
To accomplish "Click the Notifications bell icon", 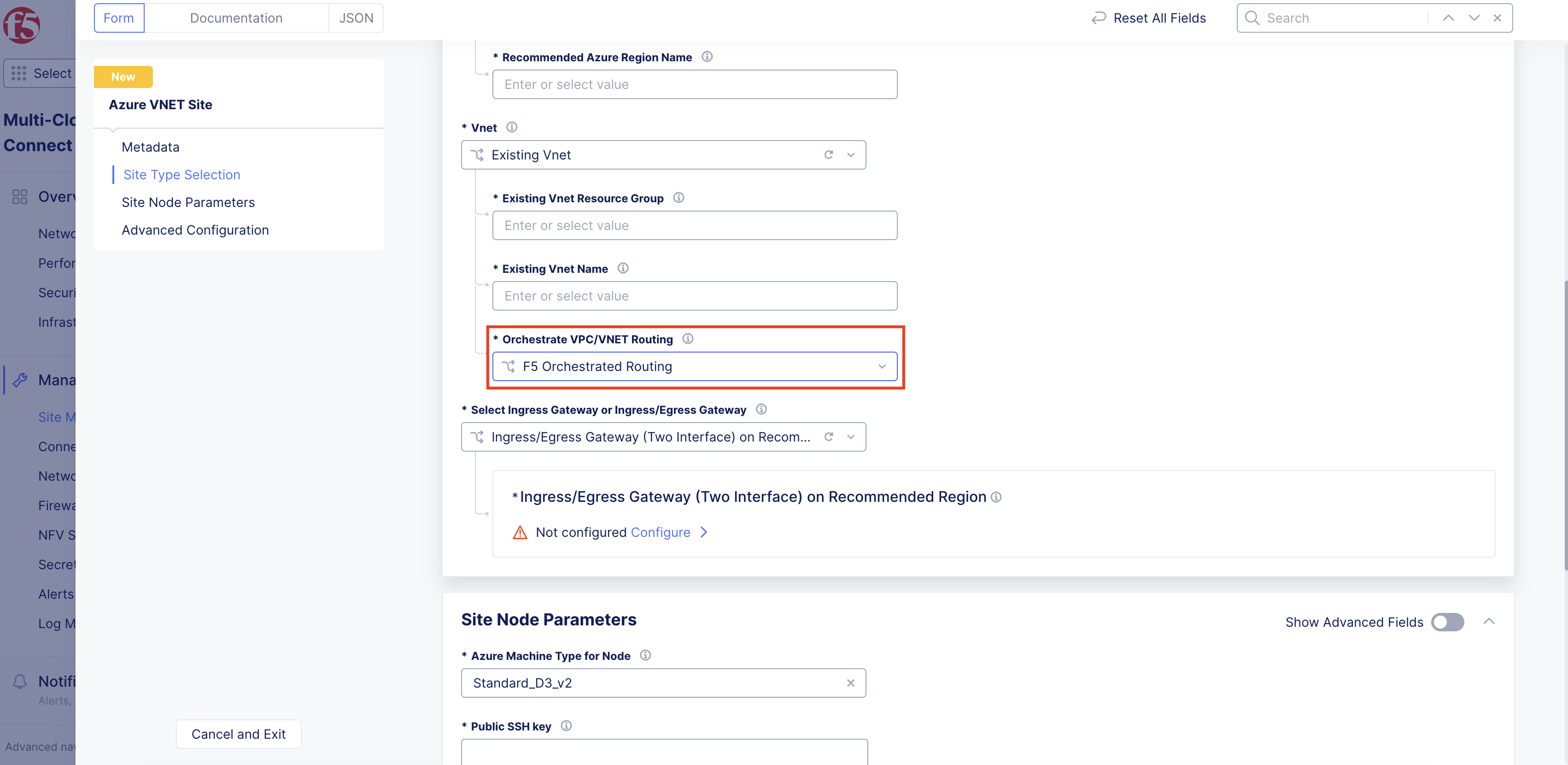I will (19, 681).
